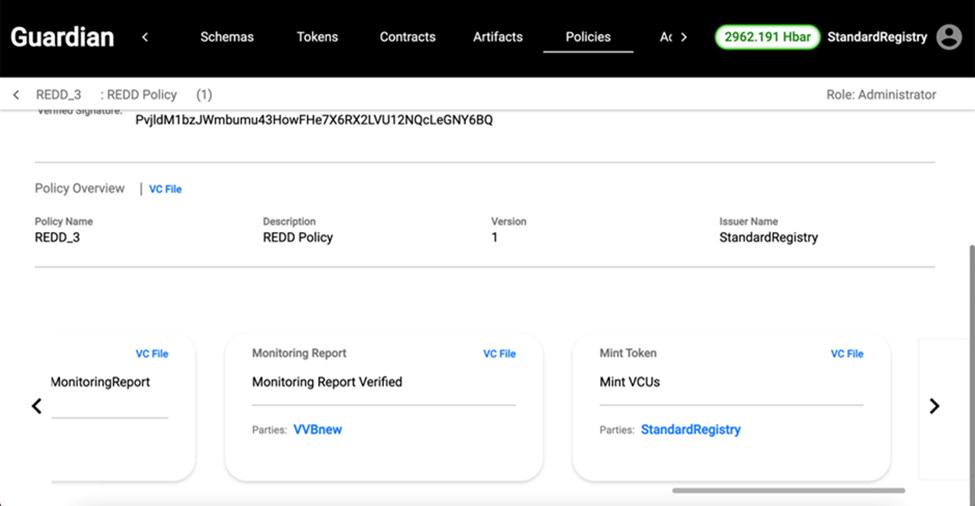This screenshot has height=506, width=975.
Task: Click the user profile avatar icon
Action: pos(948,37)
